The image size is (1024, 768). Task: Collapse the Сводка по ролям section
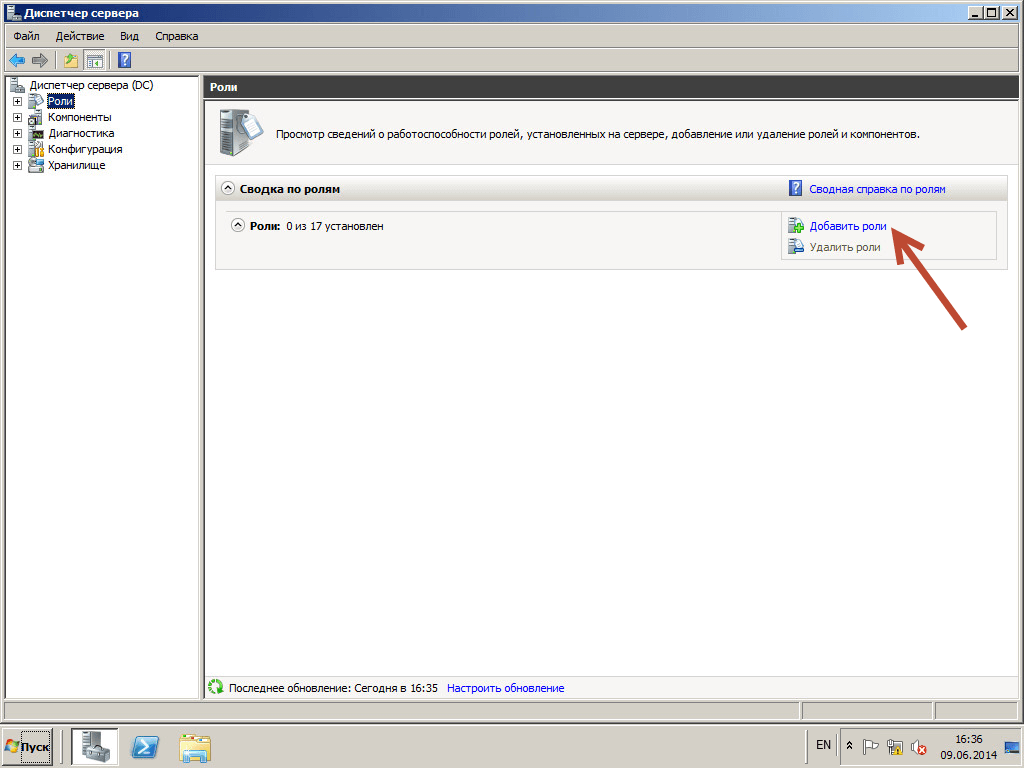tap(228, 189)
